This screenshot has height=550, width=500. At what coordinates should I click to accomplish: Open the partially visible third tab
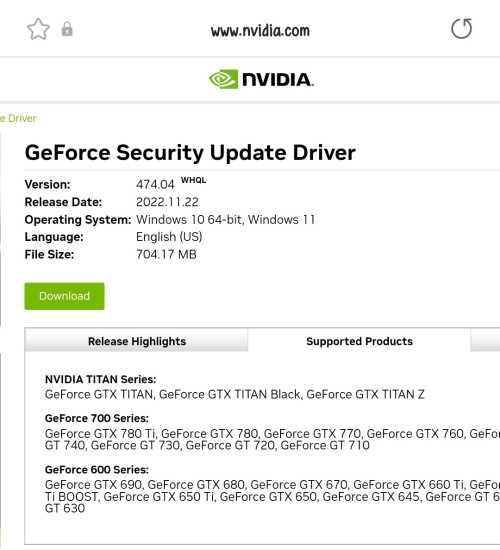(x=485, y=340)
